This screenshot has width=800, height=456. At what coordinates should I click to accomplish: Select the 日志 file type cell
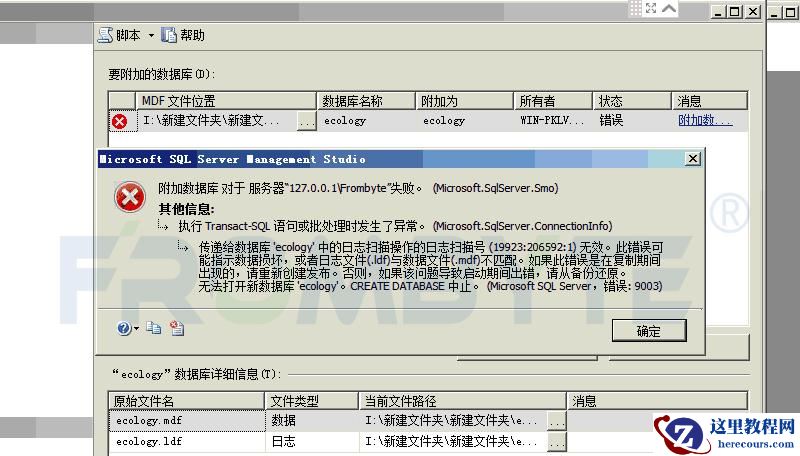coord(312,442)
